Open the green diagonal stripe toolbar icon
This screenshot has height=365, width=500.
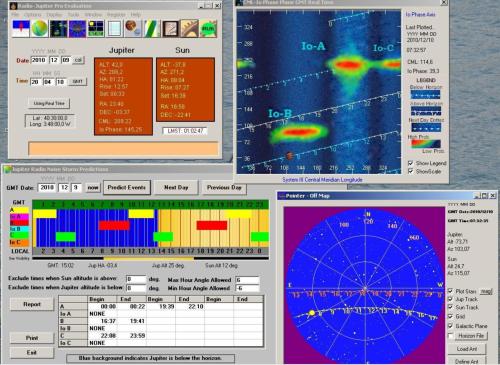(x=152, y=28)
